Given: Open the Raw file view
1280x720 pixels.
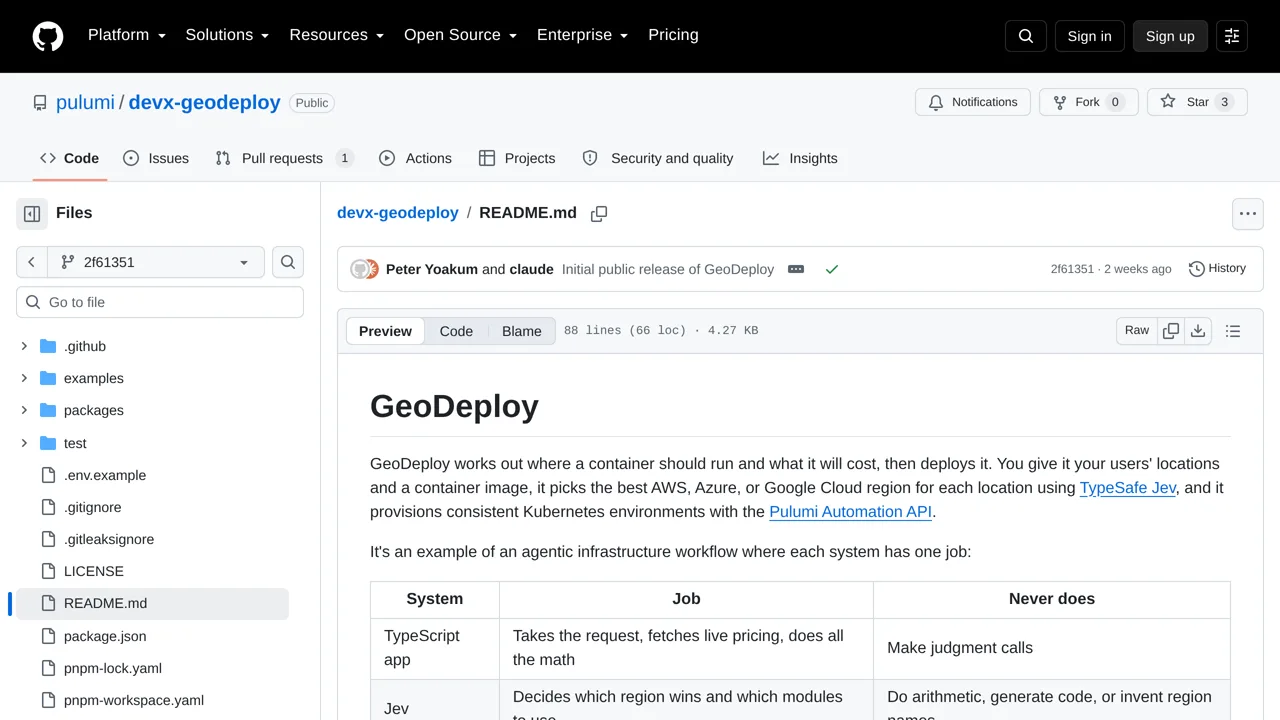Looking at the screenshot, I should click(x=1137, y=331).
